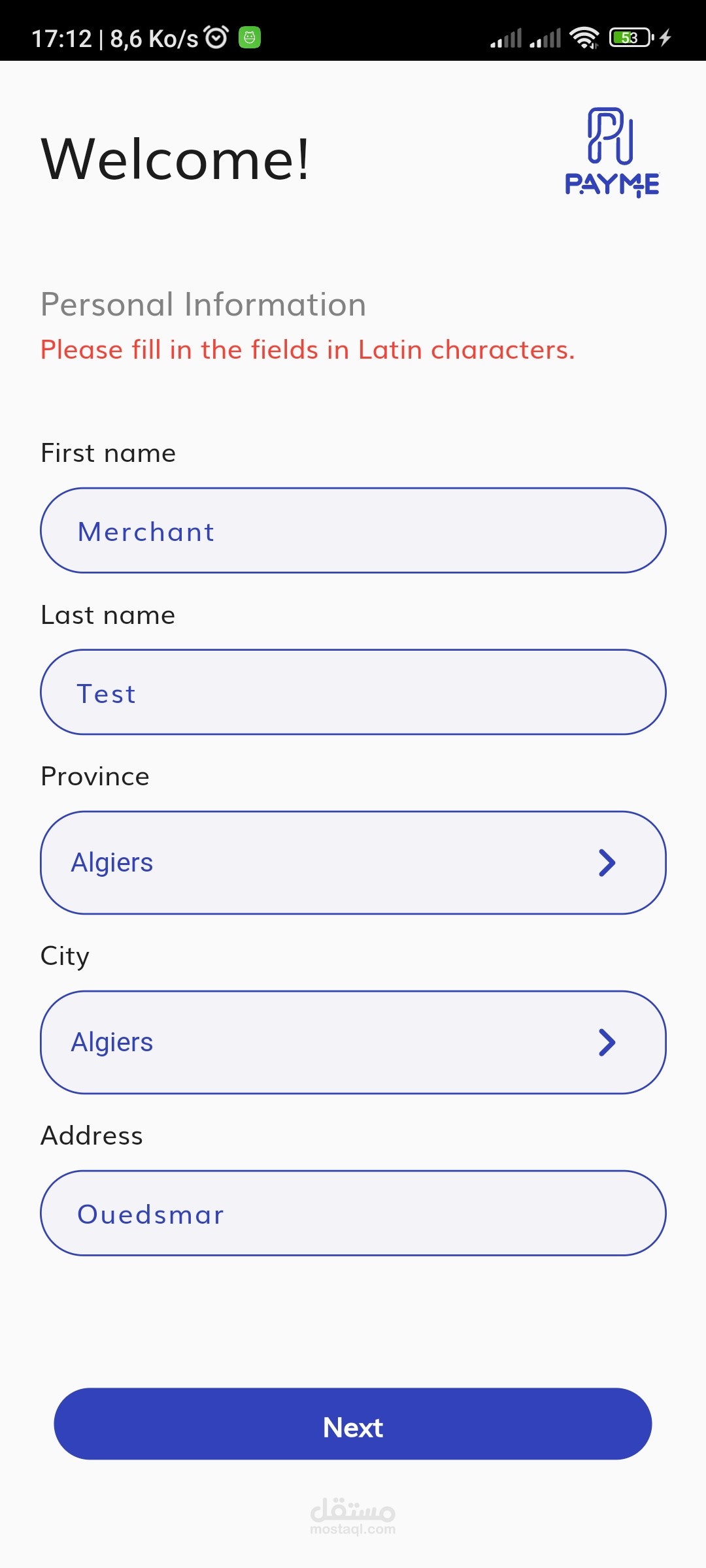The image size is (706, 1568).
Task: Tap the charging lightning bolt icon
Action: pos(665,38)
